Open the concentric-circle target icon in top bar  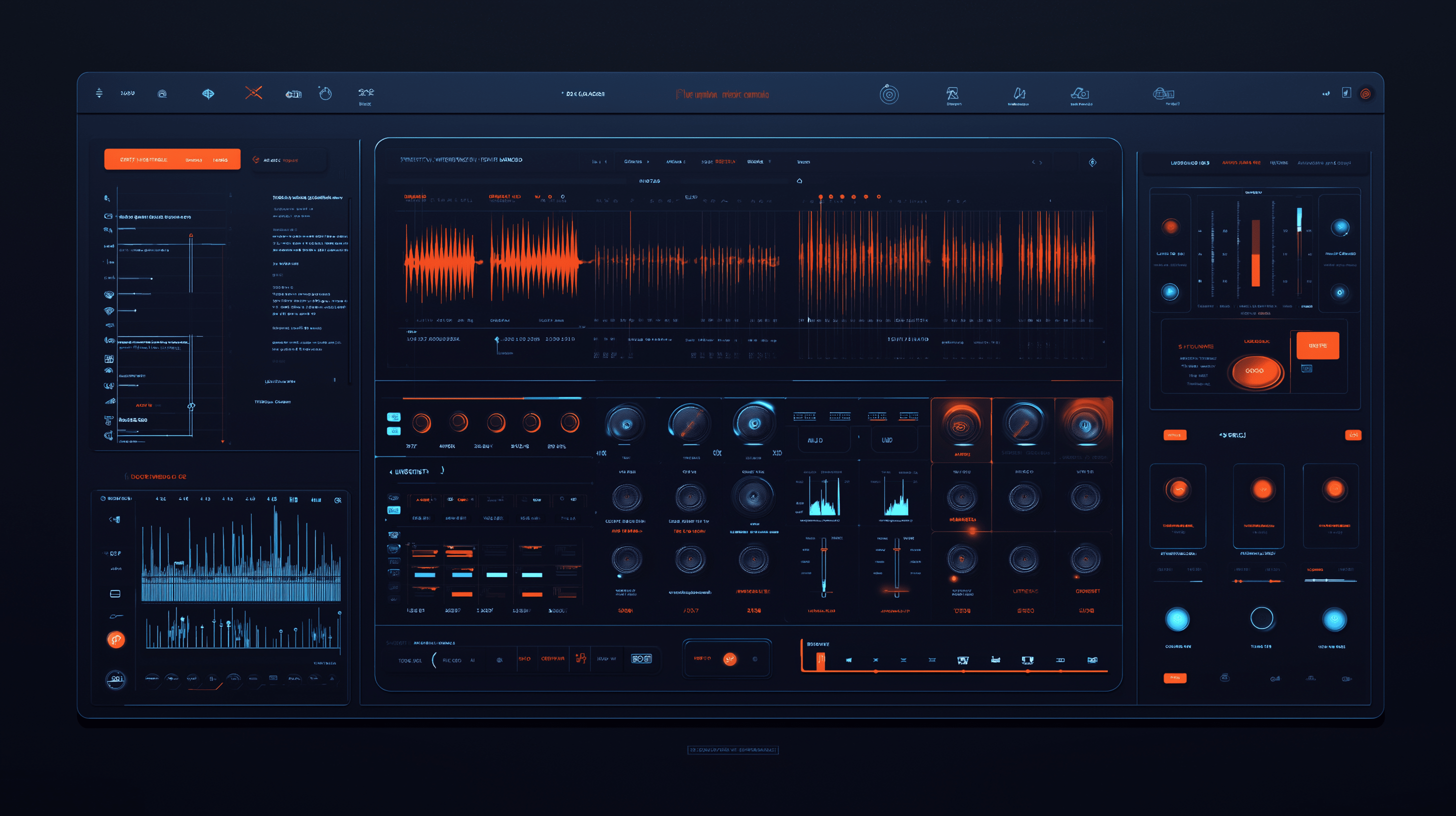pyautogui.click(x=888, y=94)
